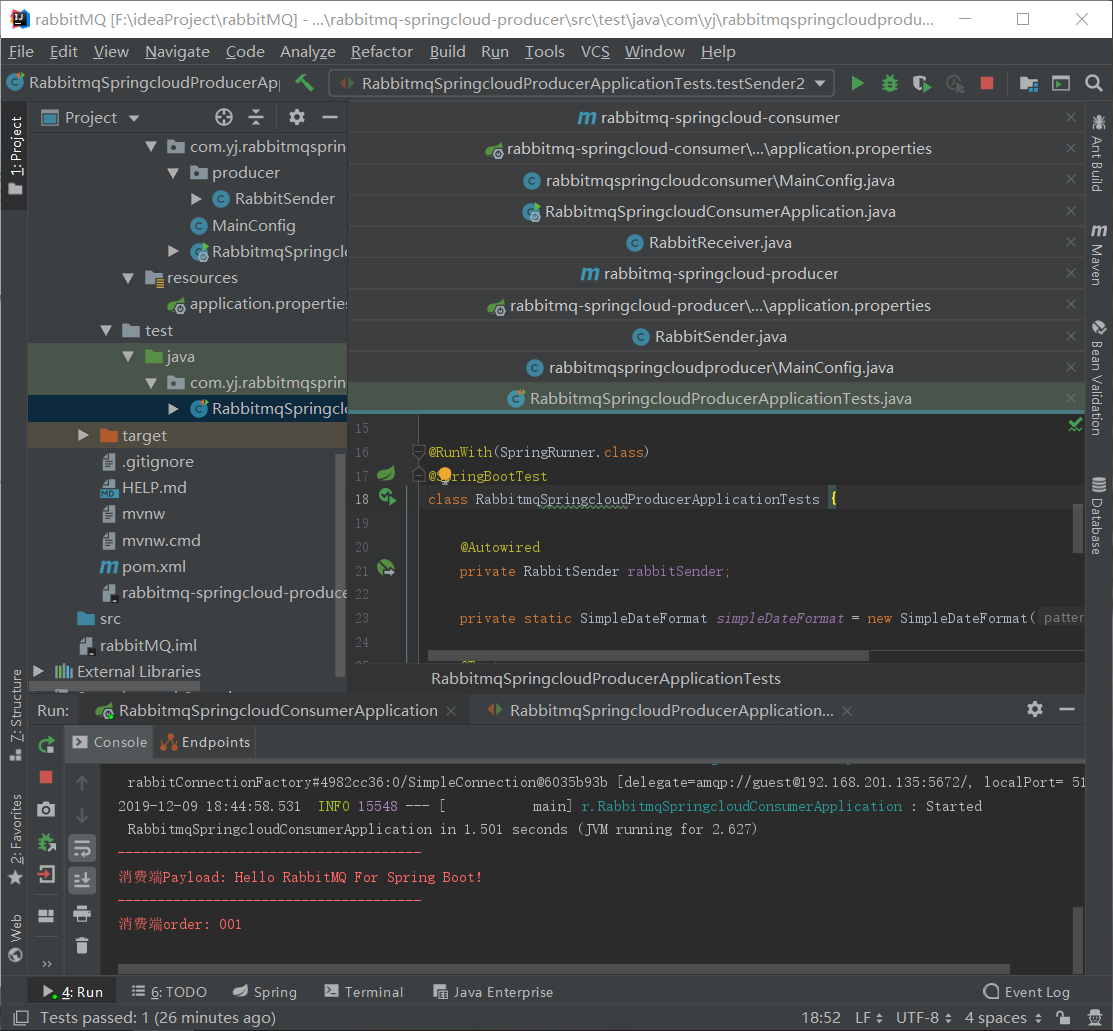The width and height of the screenshot is (1113, 1031).
Task: Rerun the application in Run panel
Action: [x=46, y=744]
